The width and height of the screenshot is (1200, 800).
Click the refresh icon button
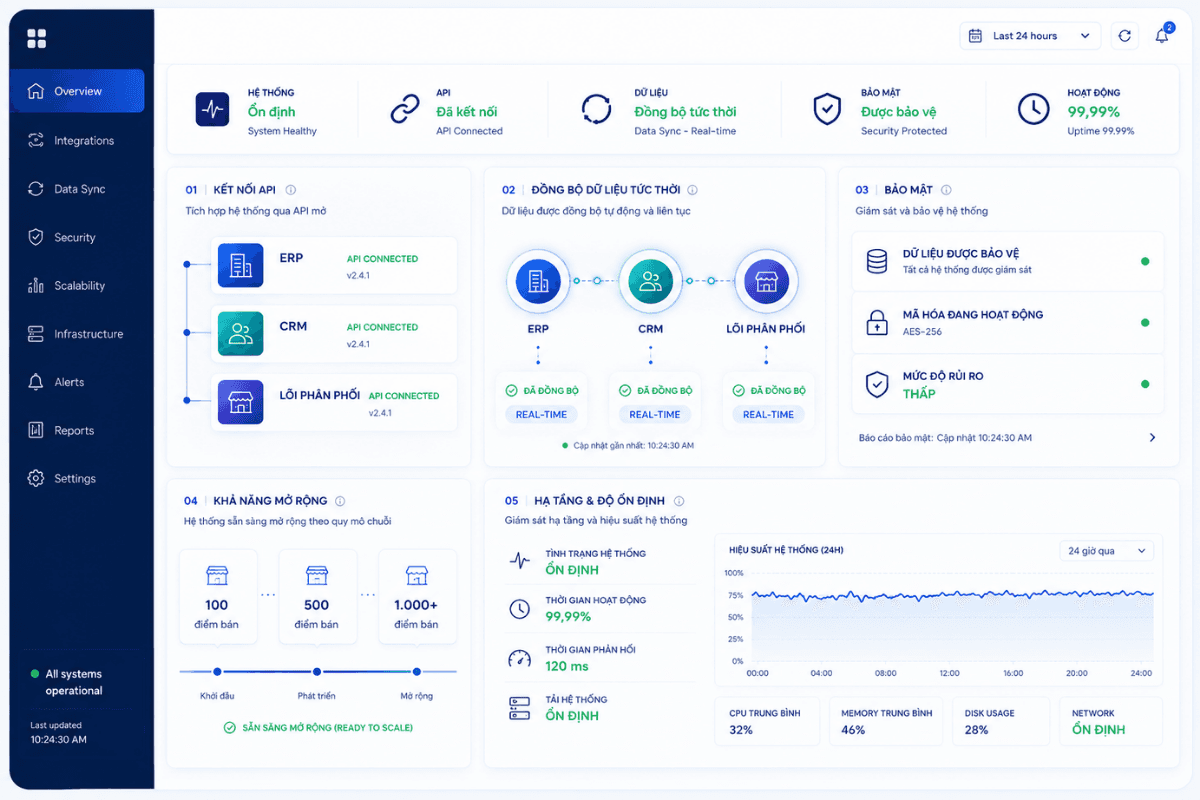coord(1125,36)
